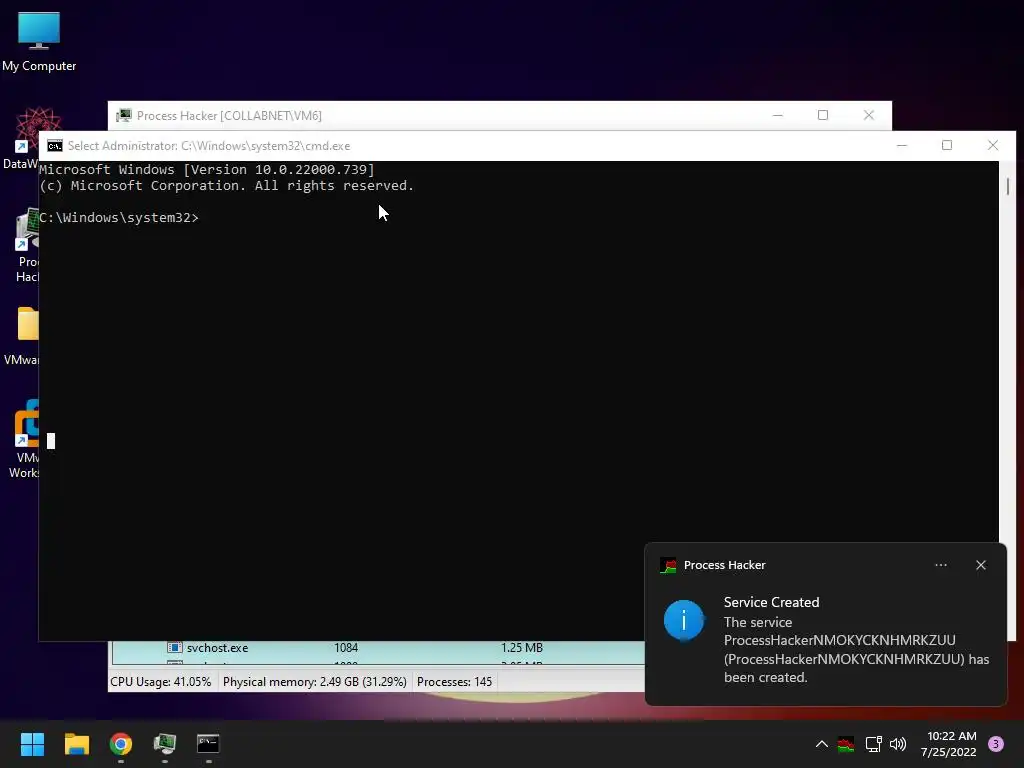1024x768 pixels.
Task: Dismiss the Process Hacker notification
Action: click(x=981, y=565)
